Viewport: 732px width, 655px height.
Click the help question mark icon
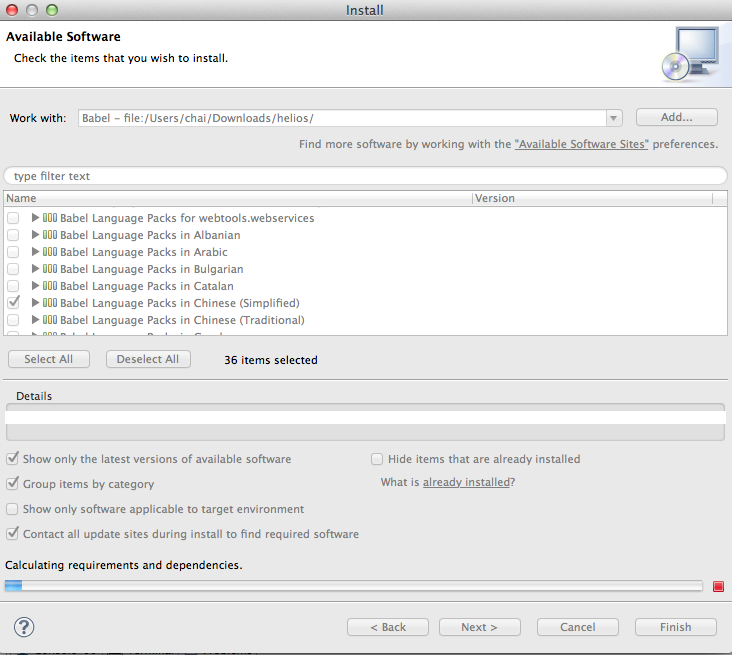24,627
